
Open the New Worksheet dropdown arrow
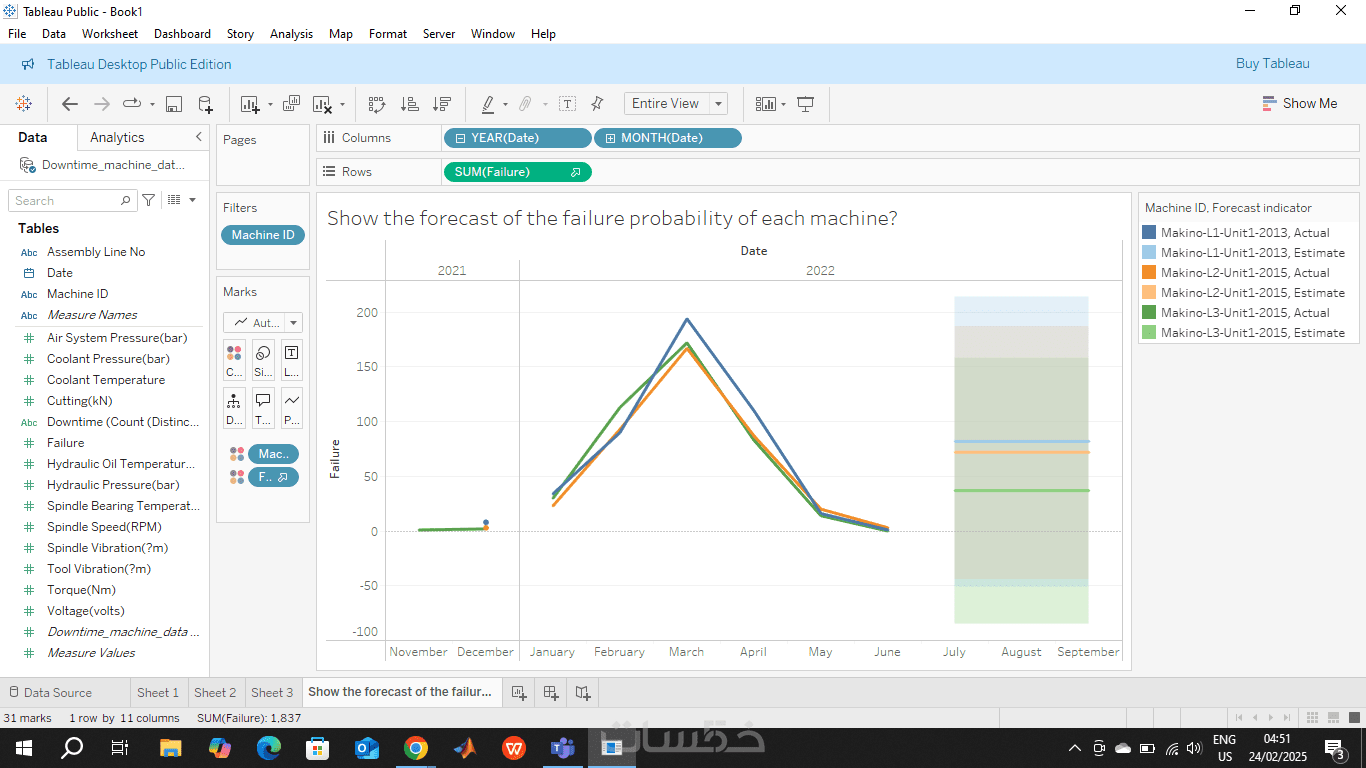pyautogui.click(x=270, y=104)
